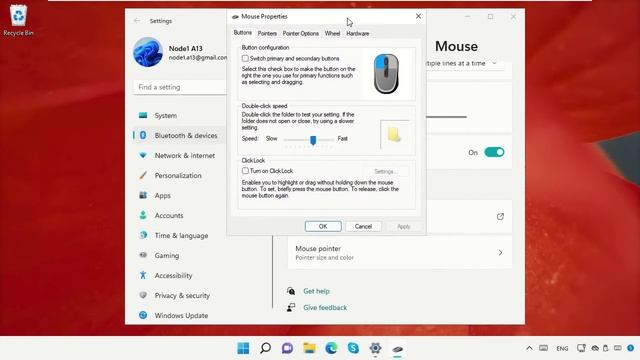
Task: Click the Get help headset icon
Action: [x=291, y=291]
